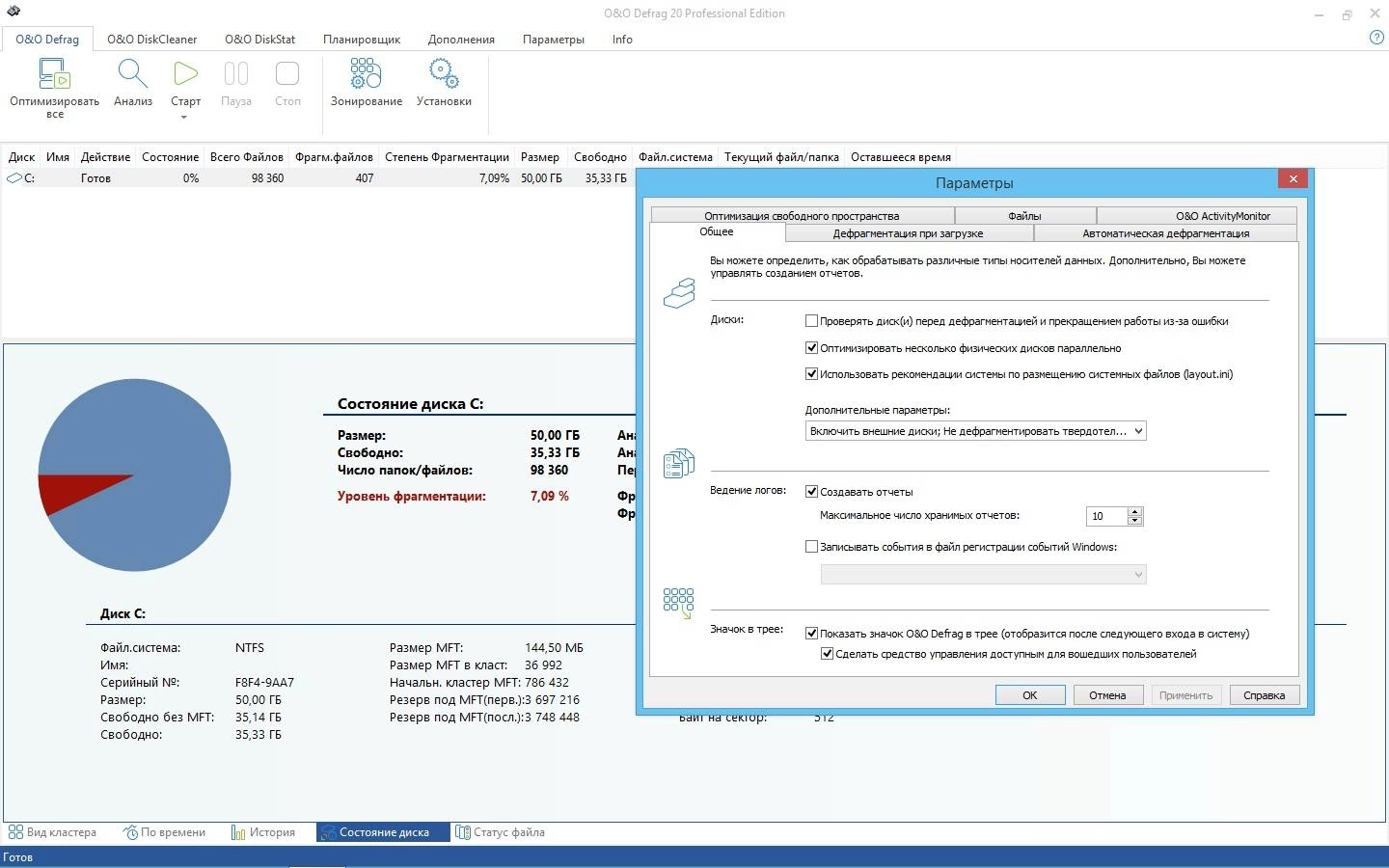Increase the maximum stored reports value
The image size is (1389, 868).
pyautogui.click(x=1135, y=511)
